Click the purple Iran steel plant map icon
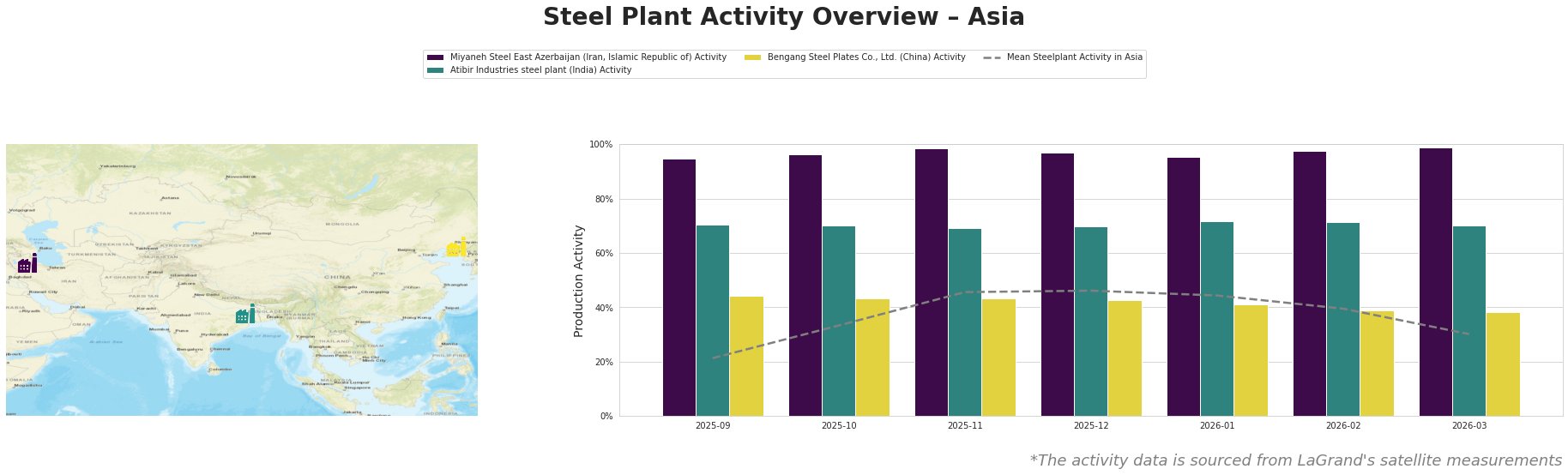This screenshot has height=475, width=1568. click(x=27, y=264)
